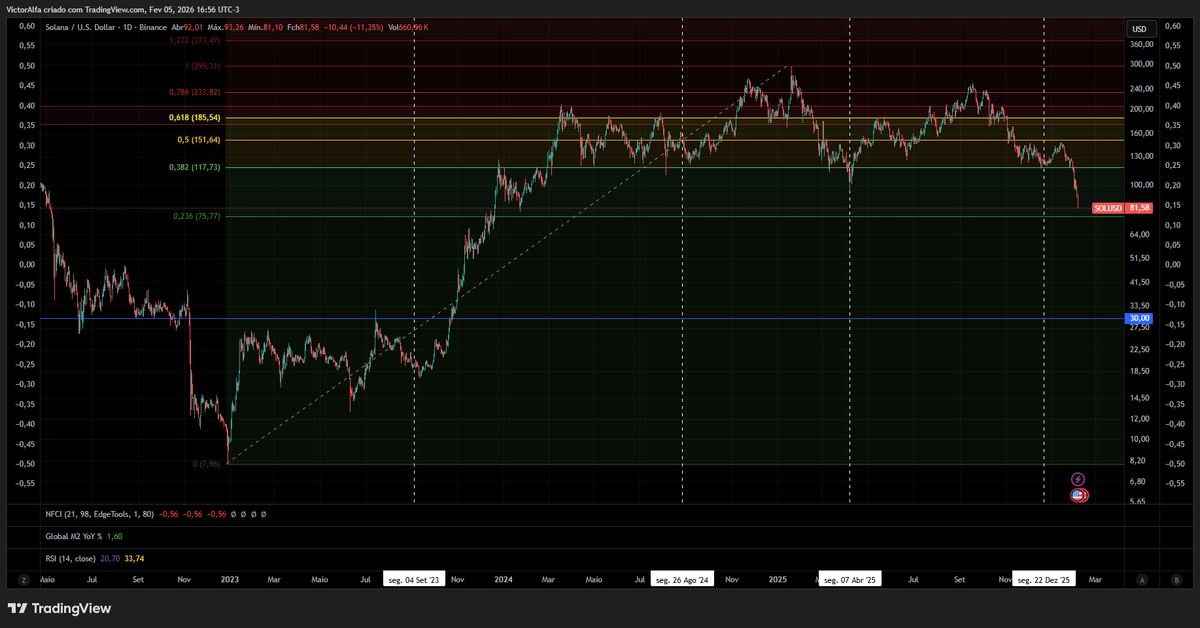The width and height of the screenshot is (1200, 628).
Task: Click the purple lightning event icon
Action: coord(1078,480)
